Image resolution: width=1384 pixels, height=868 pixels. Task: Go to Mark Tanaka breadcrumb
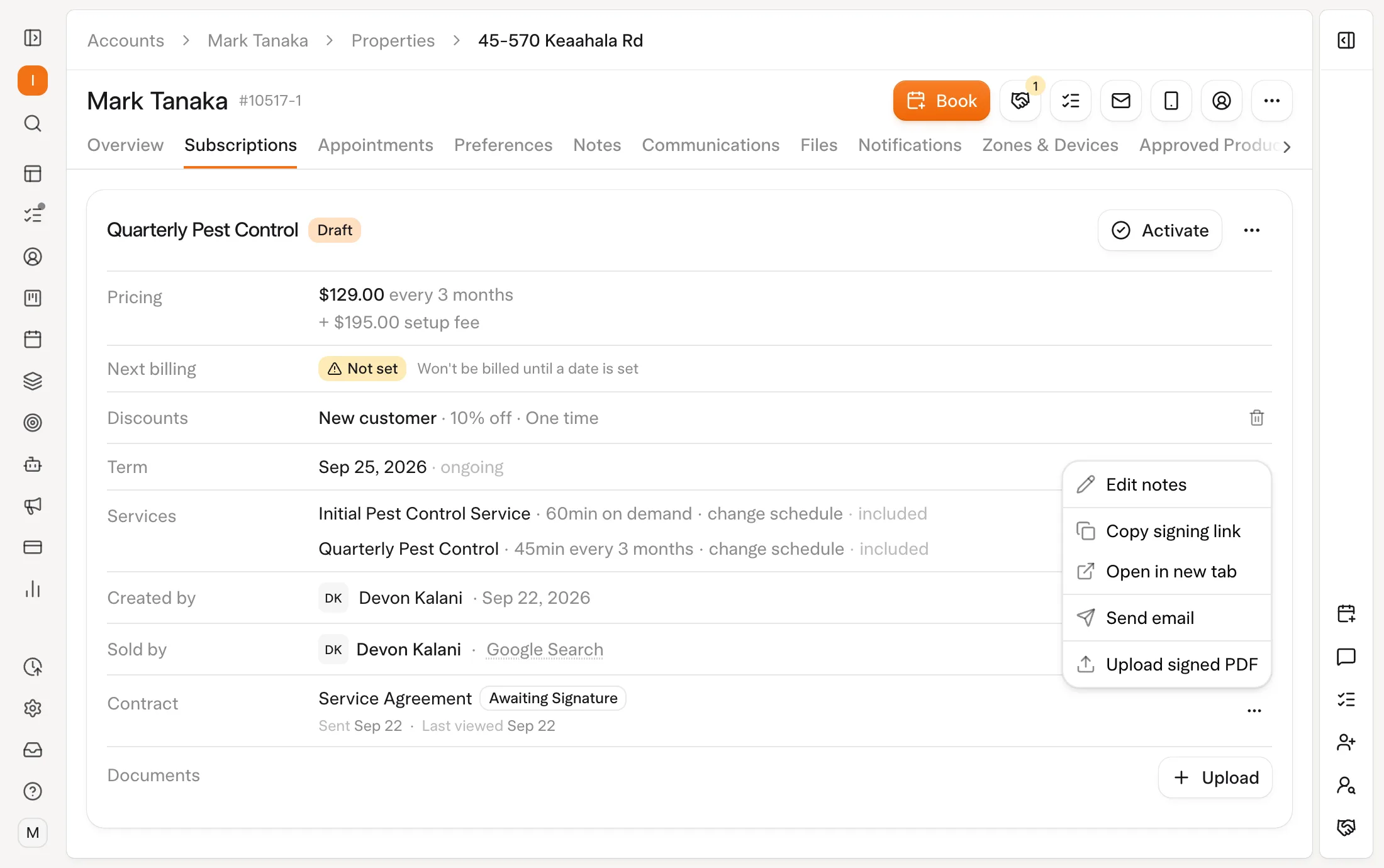click(258, 41)
